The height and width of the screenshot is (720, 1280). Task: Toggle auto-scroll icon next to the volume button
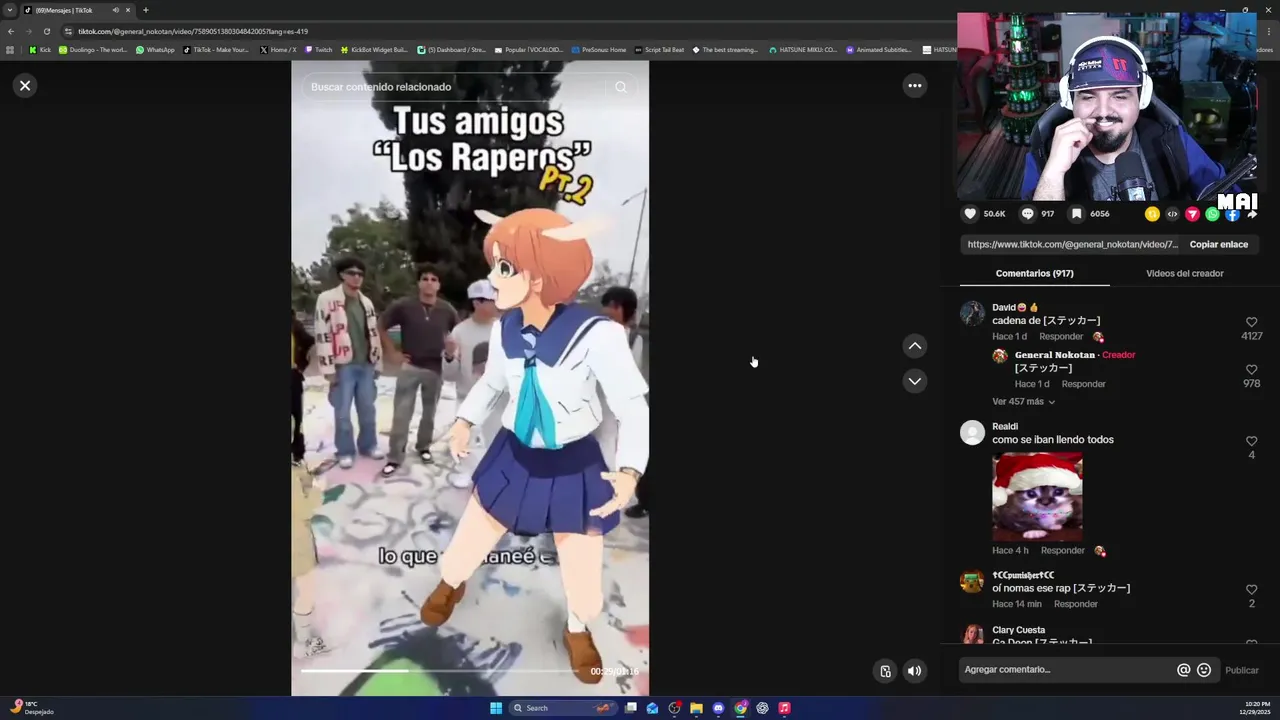click(885, 671)
